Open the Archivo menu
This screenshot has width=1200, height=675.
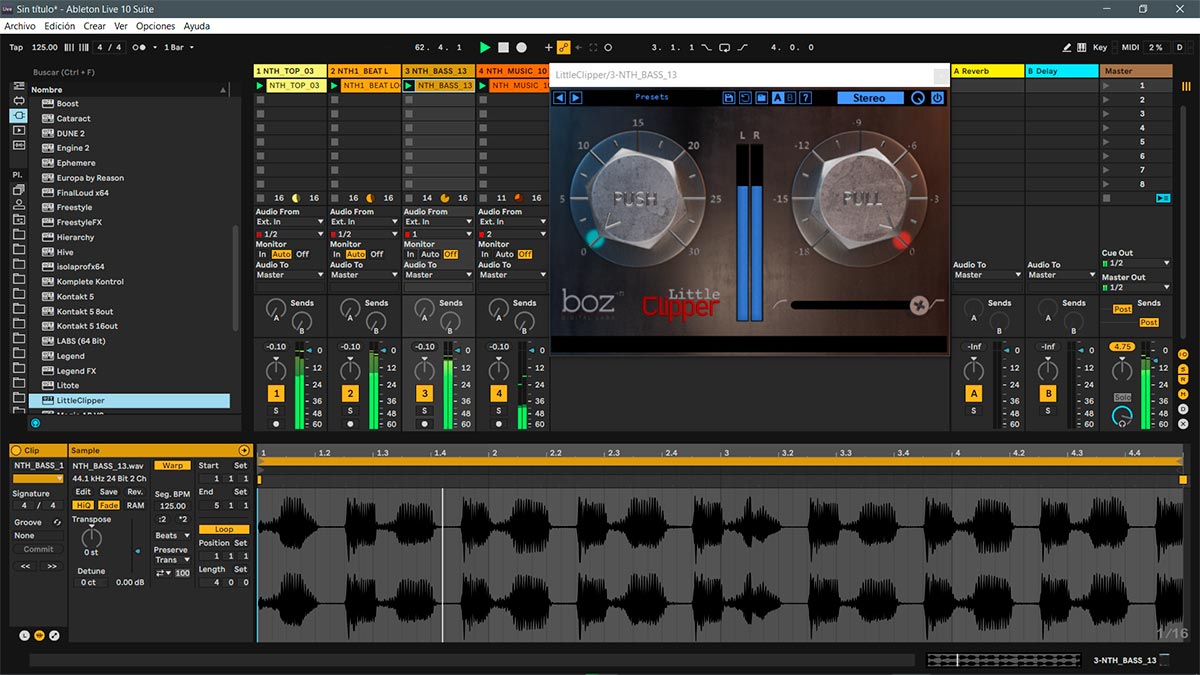click(20, 26)
